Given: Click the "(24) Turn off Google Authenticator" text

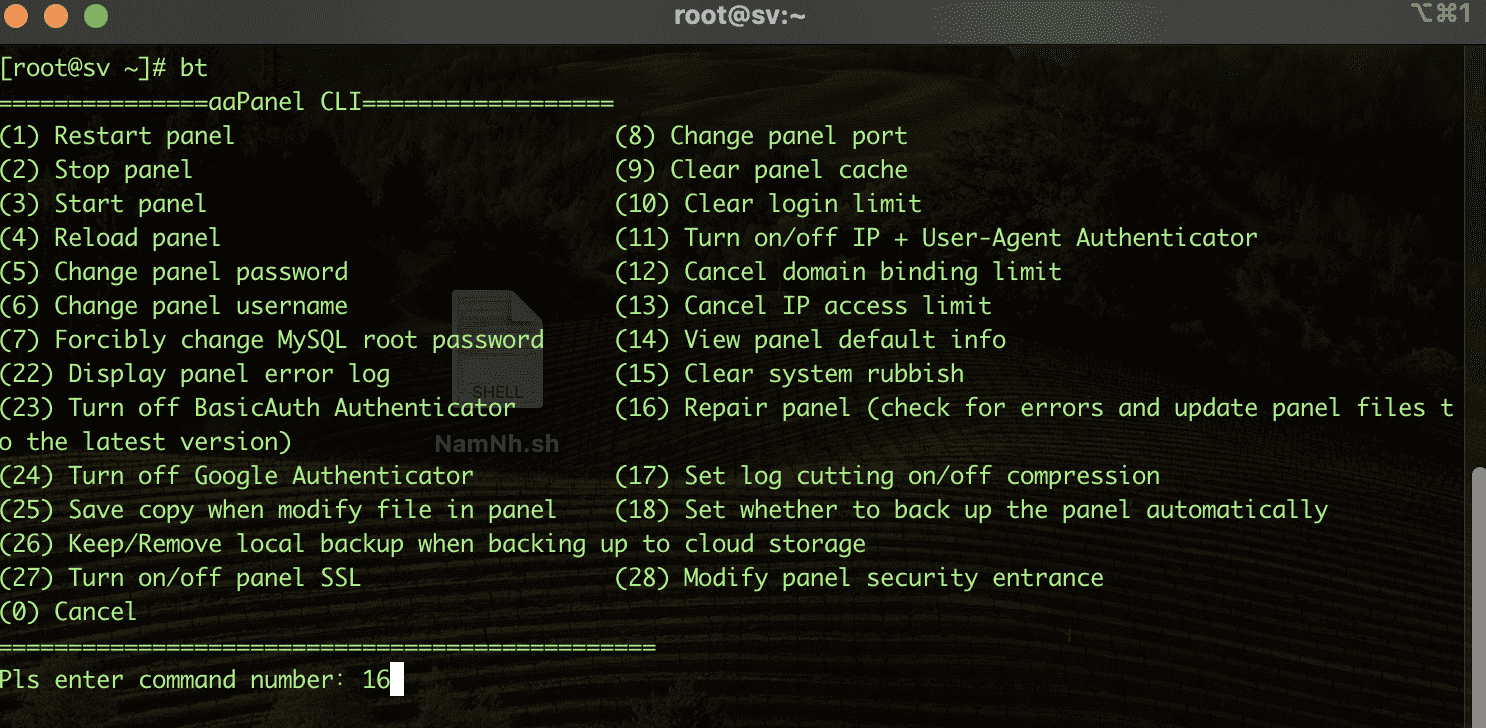Looking at the screenshot, I should (x=236, y=476).
